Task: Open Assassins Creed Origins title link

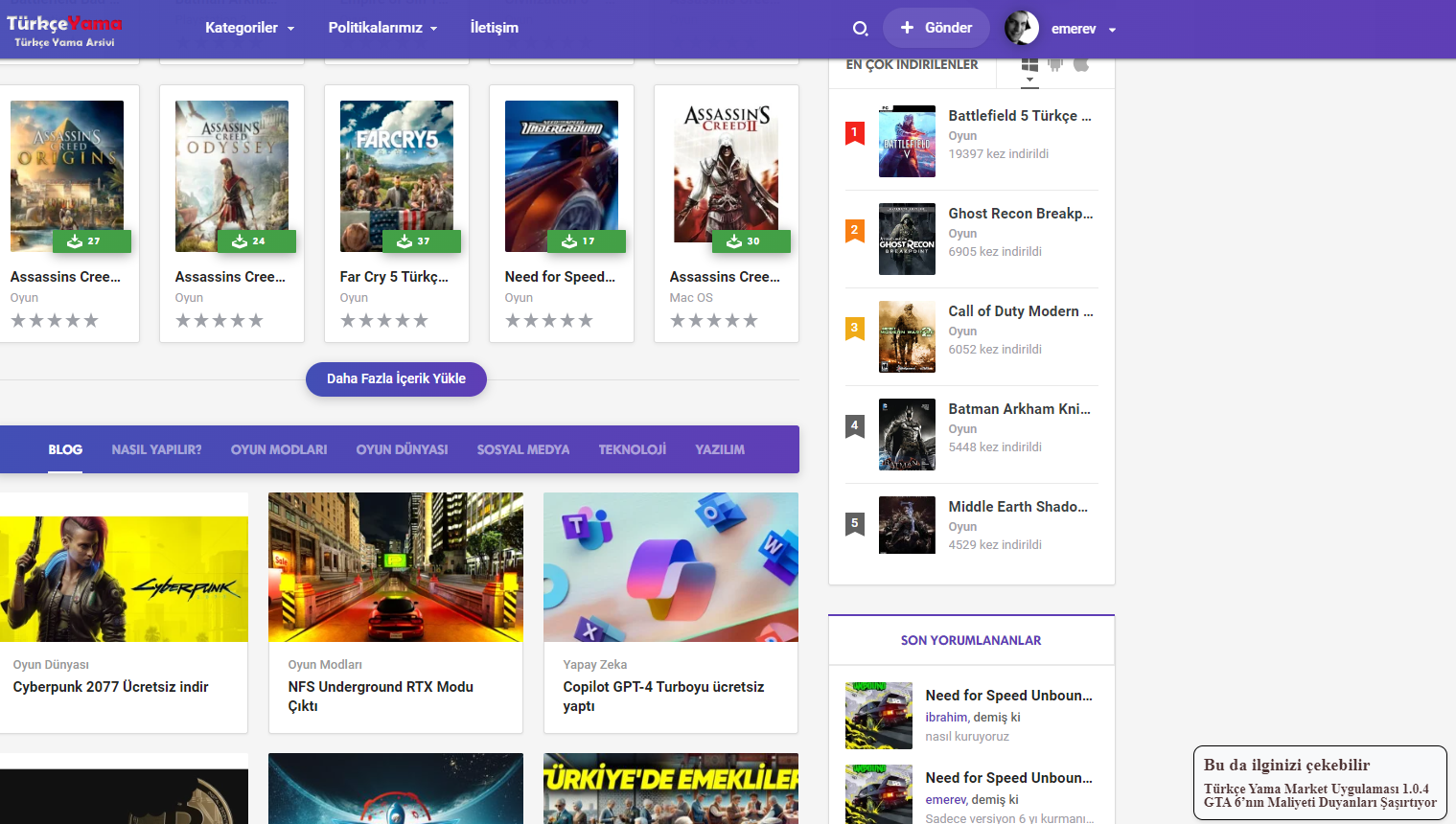Action: click(66, 277)
